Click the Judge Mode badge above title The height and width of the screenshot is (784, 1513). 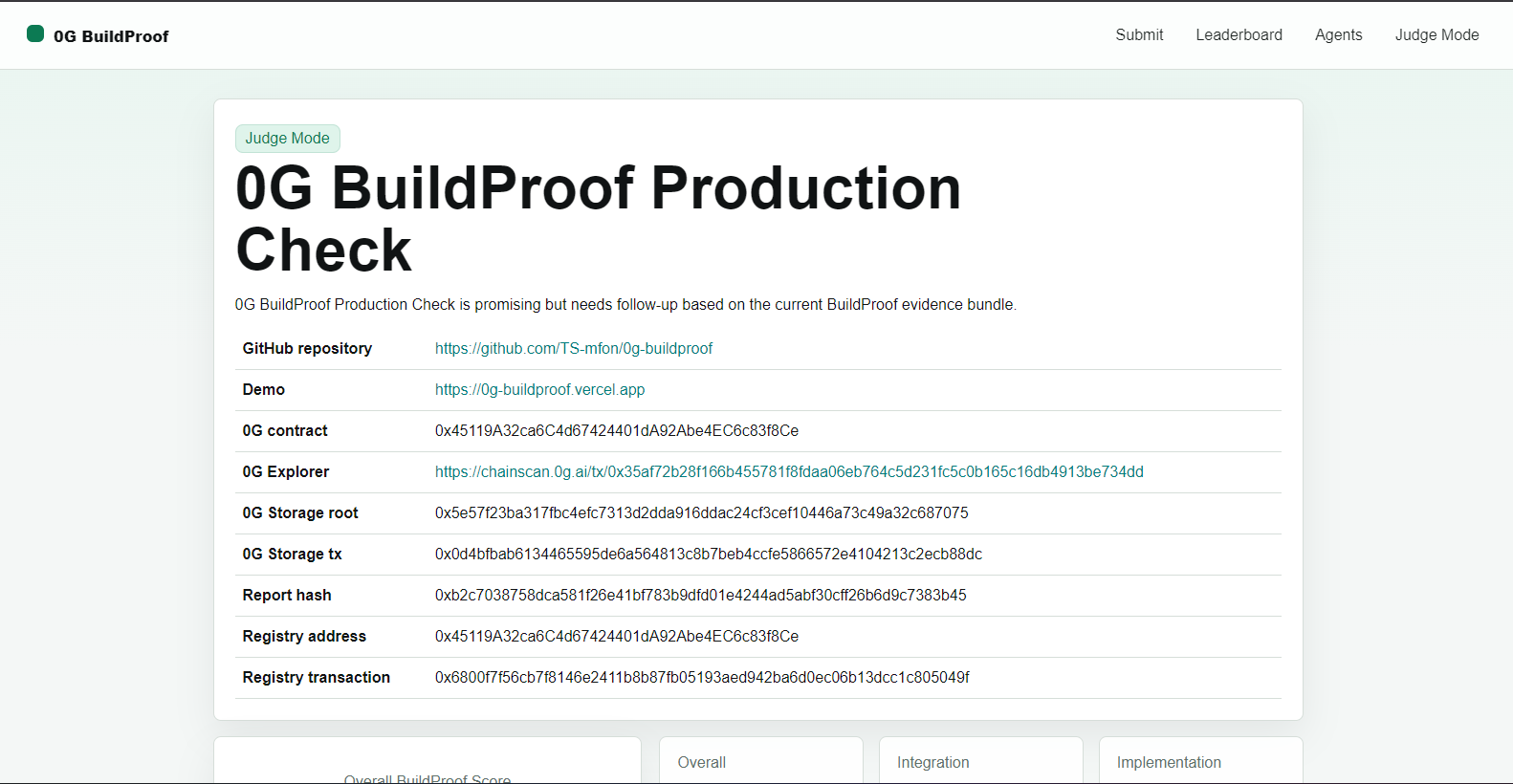288,138
